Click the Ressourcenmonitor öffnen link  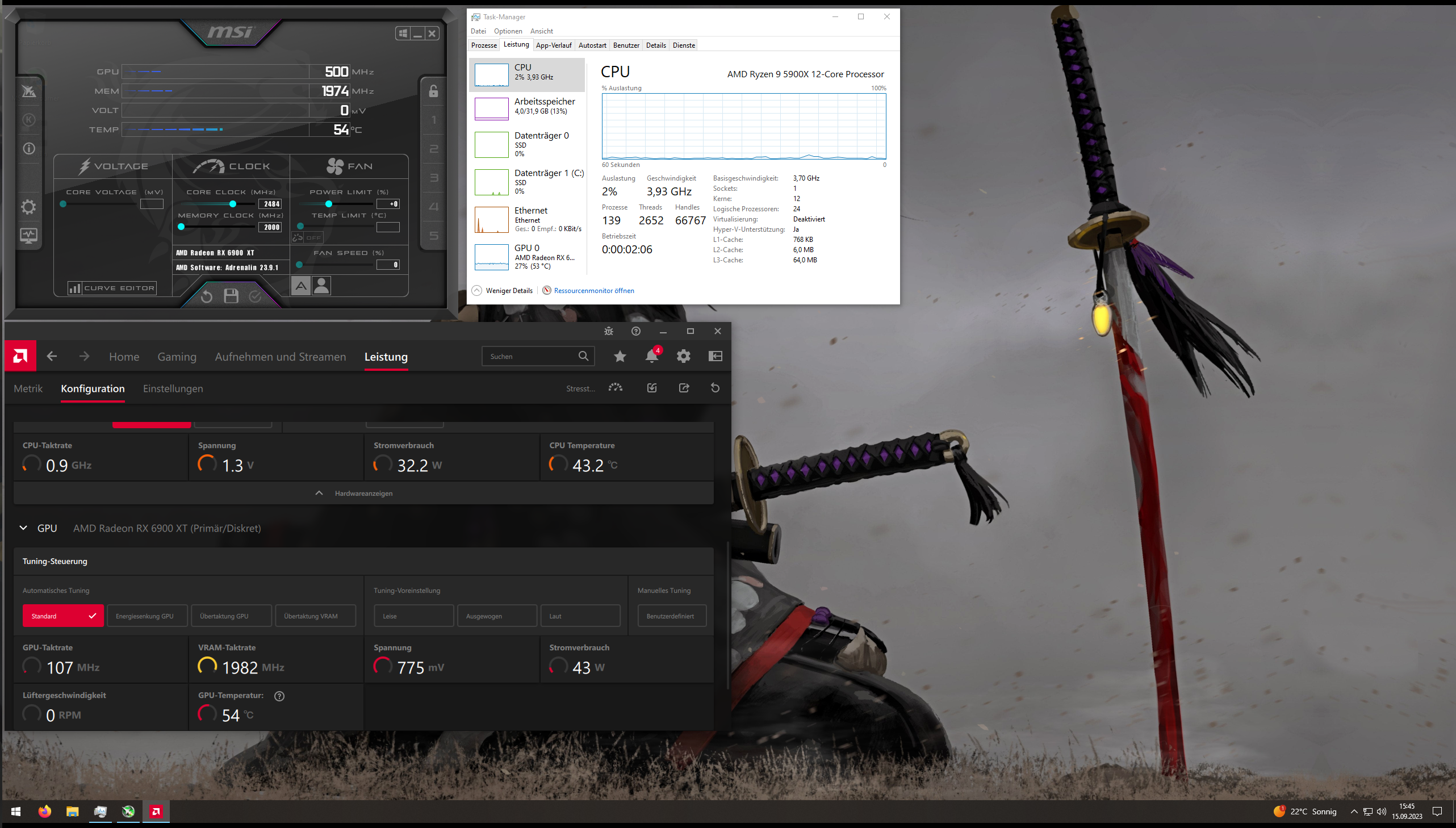pyautogui.click(x=593, y=291)
